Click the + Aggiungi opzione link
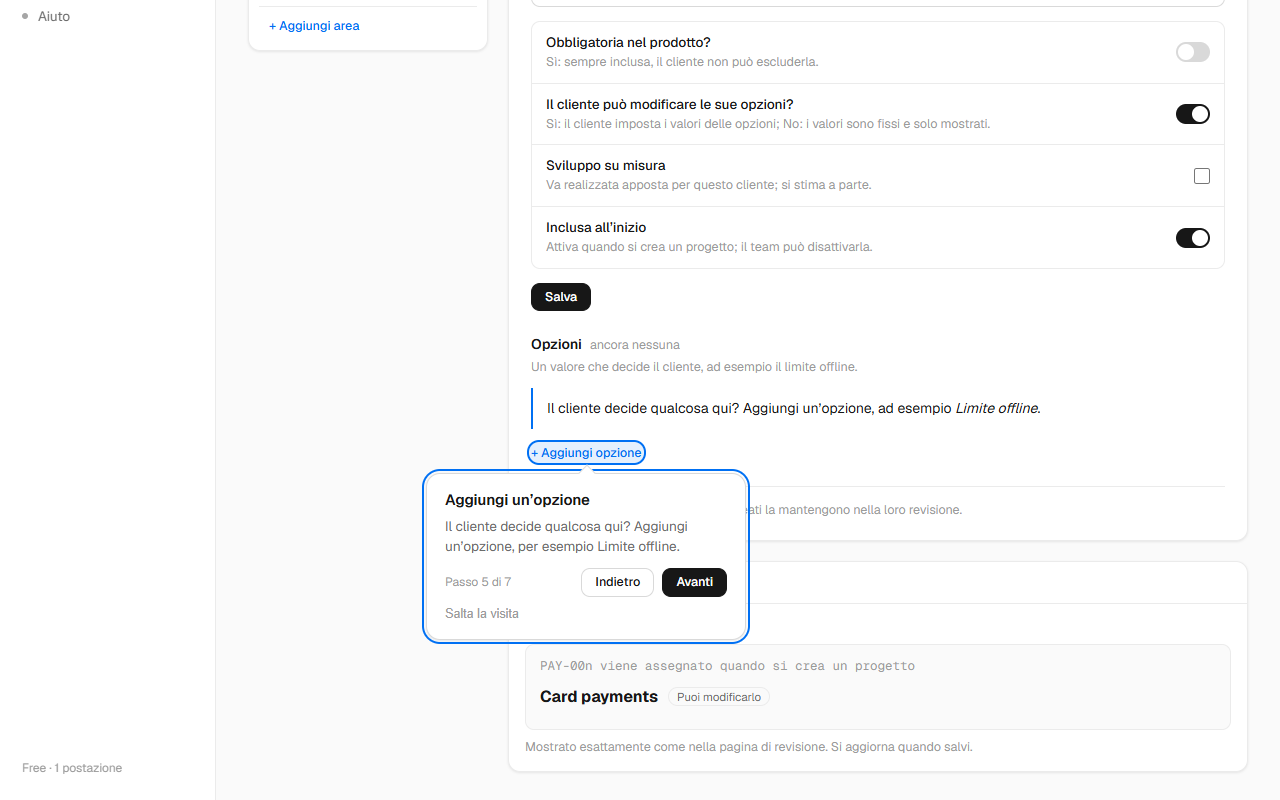1280x800 pixels. 586,453
